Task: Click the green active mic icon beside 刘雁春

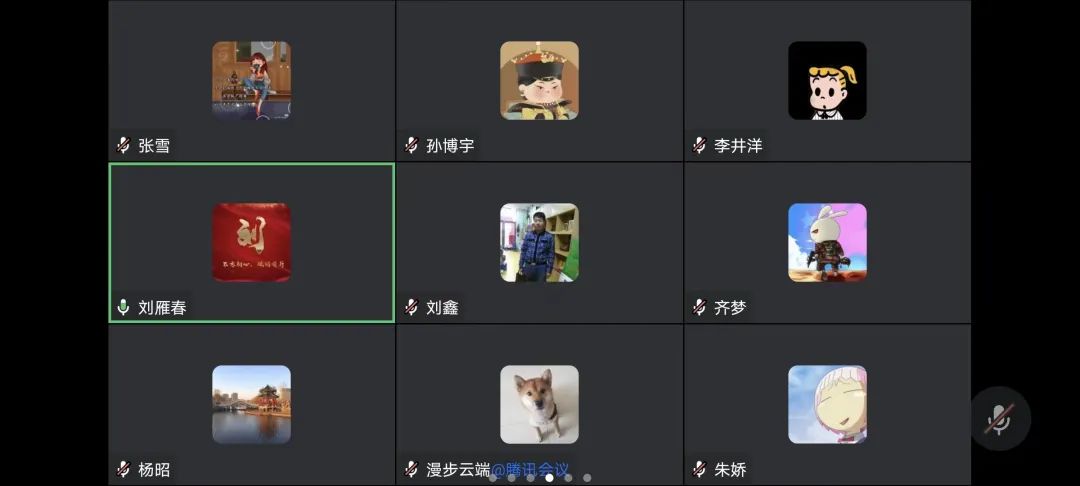Action: tap(123, 307)
